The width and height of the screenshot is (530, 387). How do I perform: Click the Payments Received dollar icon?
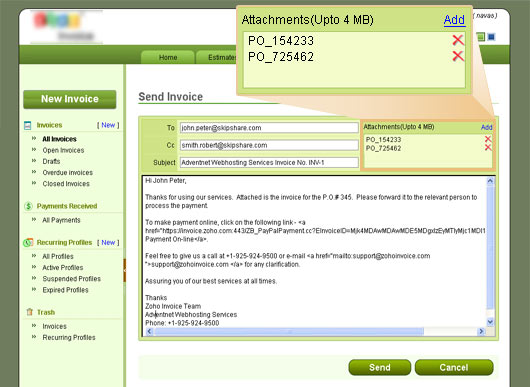click(28, 206)
